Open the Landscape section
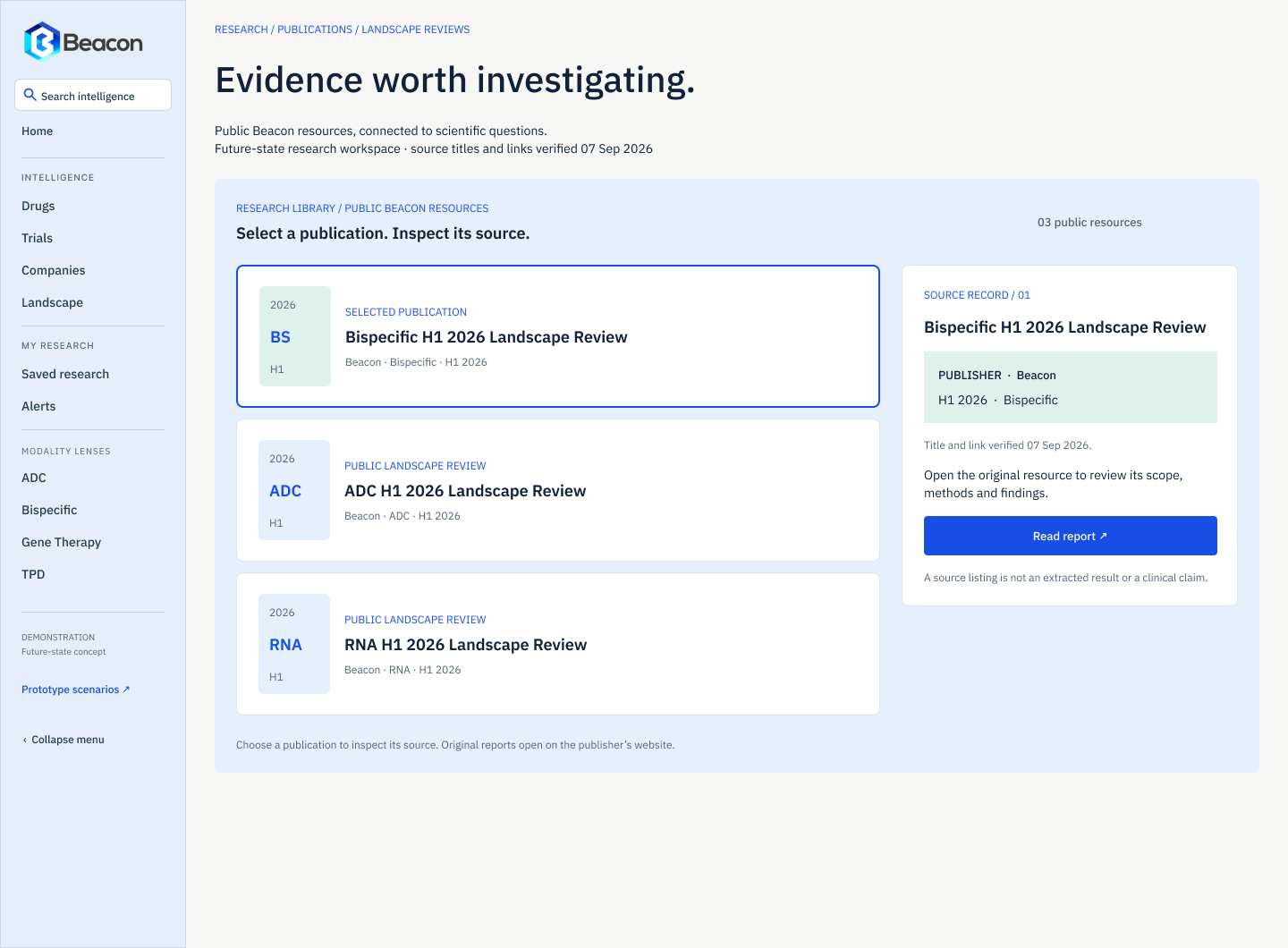1288x948 pixels. 52,302
